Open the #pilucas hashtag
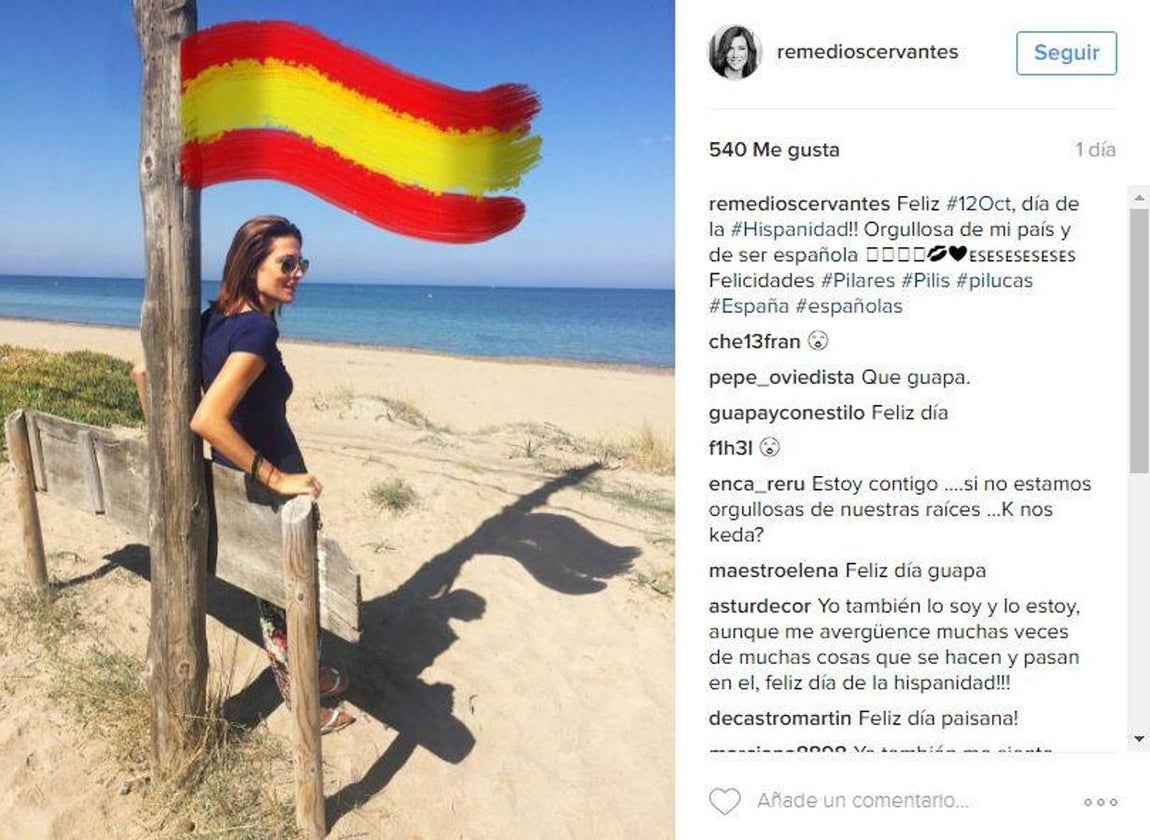 [x=994, y=280]
